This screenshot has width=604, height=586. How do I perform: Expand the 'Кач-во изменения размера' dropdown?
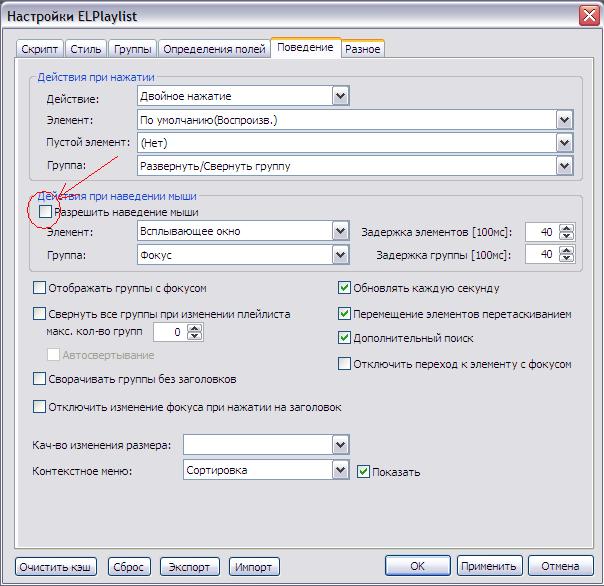(340, 444)
